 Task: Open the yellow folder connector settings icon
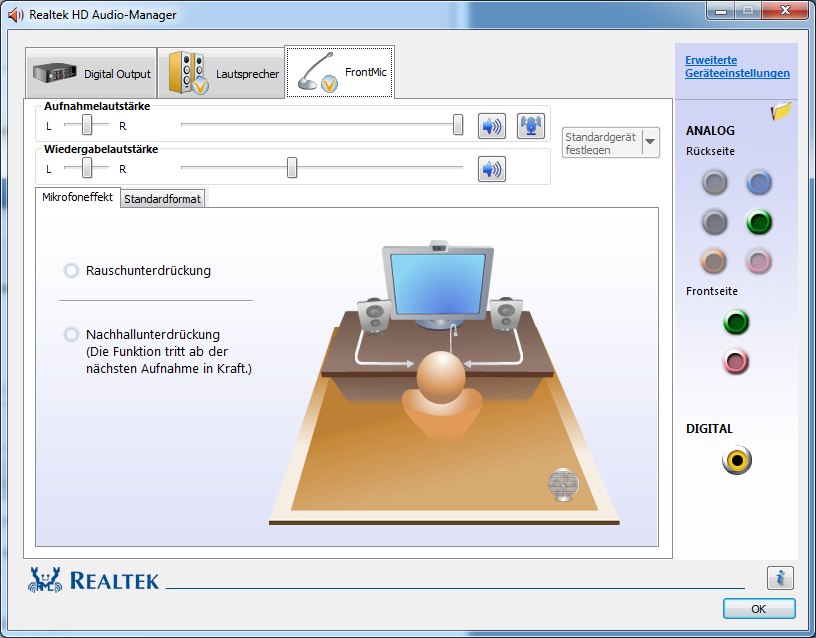[781, 110]
